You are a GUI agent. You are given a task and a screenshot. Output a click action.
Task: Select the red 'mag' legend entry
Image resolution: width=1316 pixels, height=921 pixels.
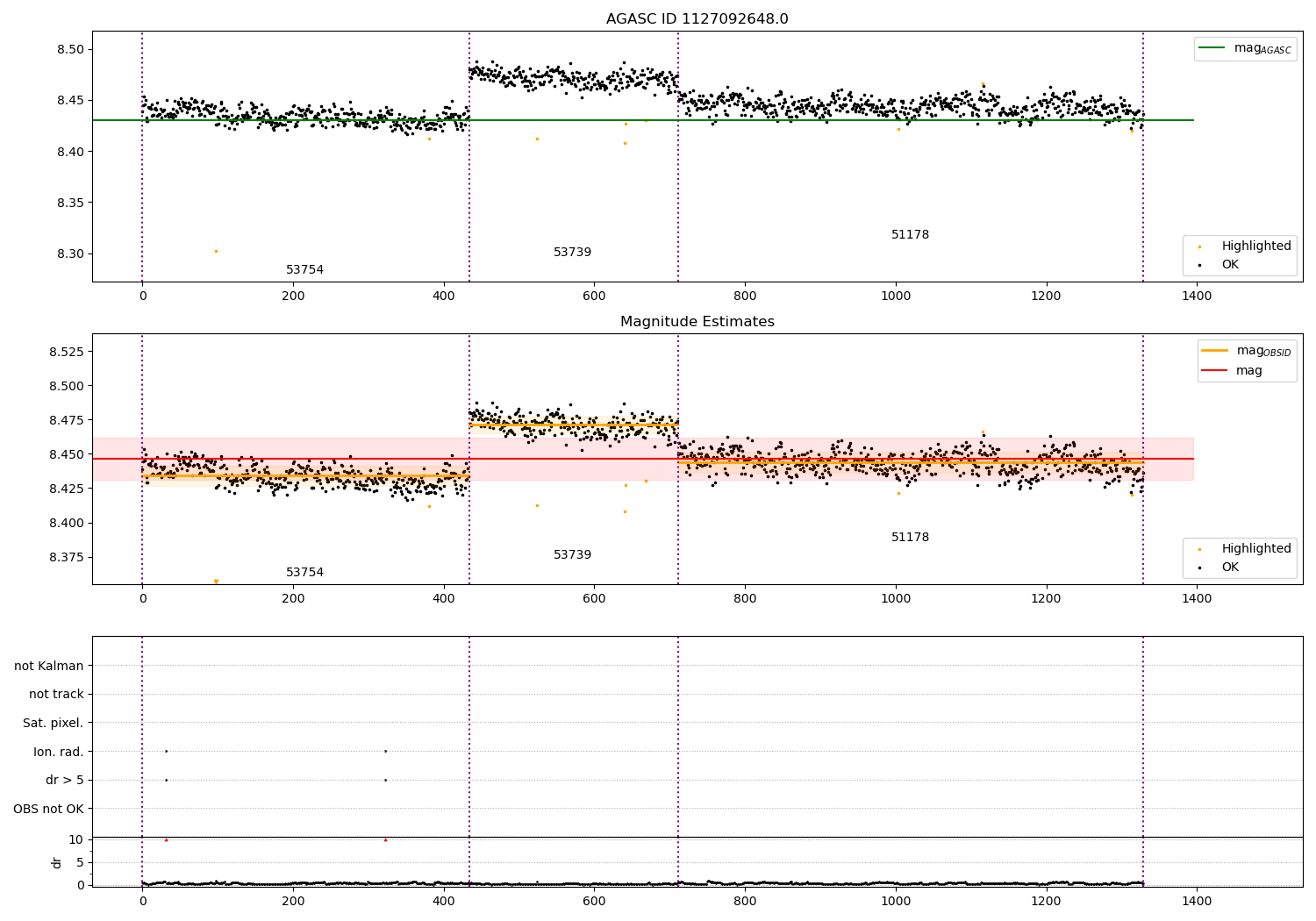1232,370
